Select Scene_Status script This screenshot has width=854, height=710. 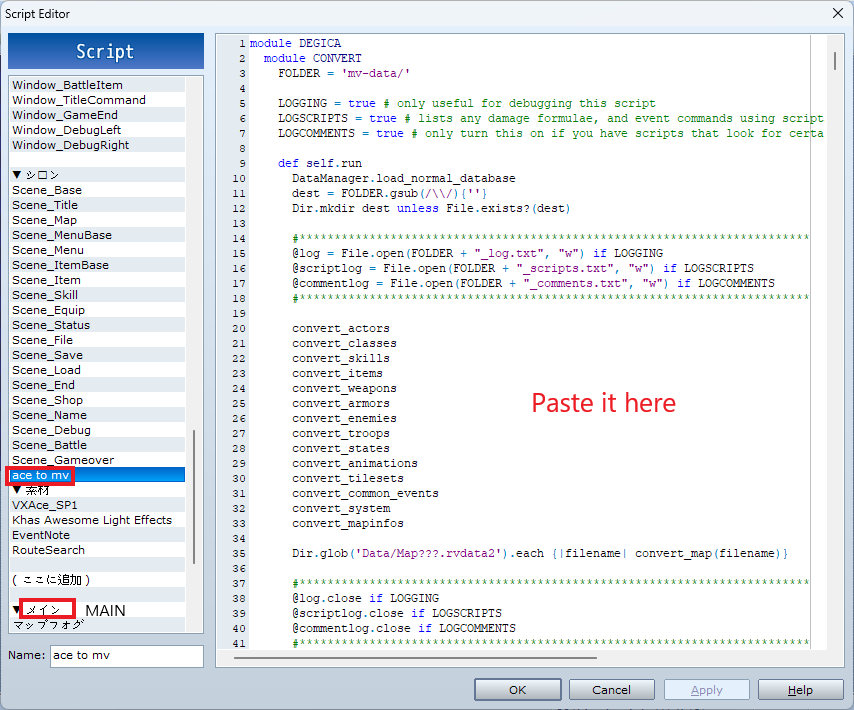click(97, 325)
